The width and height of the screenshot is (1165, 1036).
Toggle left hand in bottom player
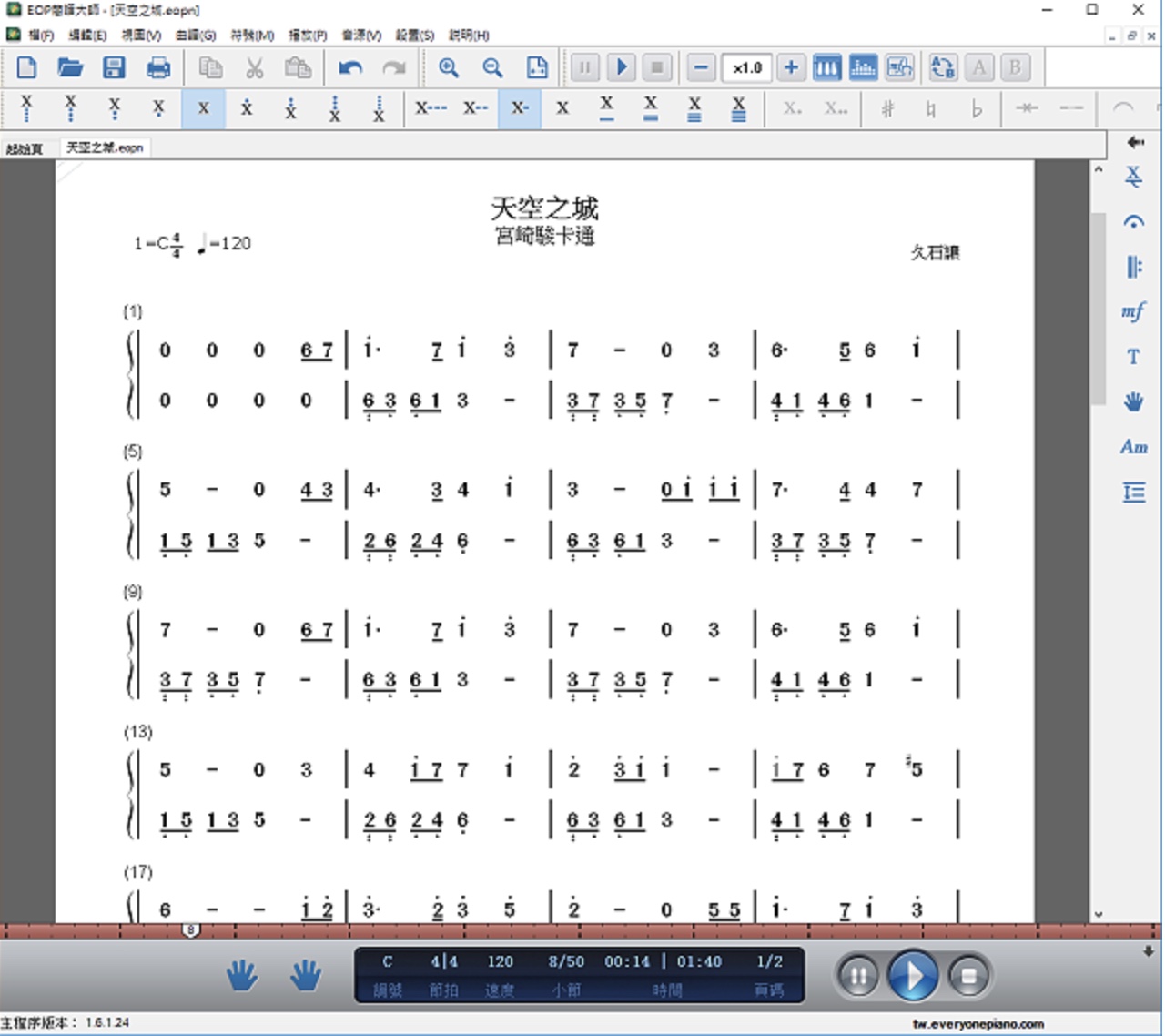click(x=241, y=976)
